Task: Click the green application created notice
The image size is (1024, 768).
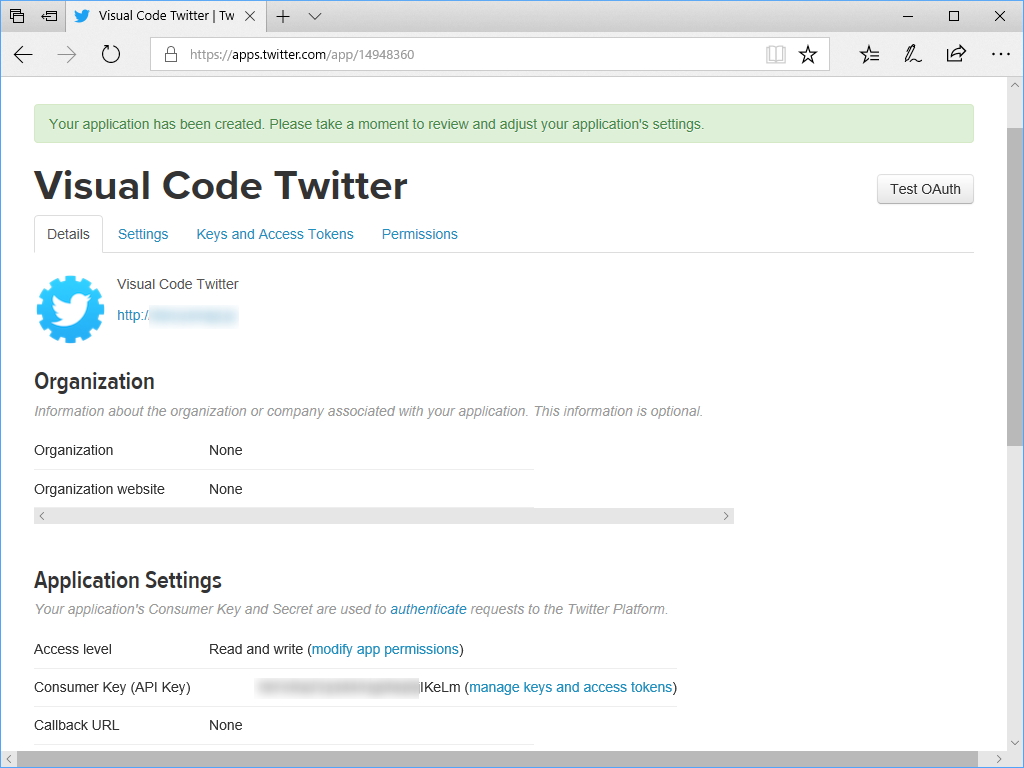Action: coord(504,123)
